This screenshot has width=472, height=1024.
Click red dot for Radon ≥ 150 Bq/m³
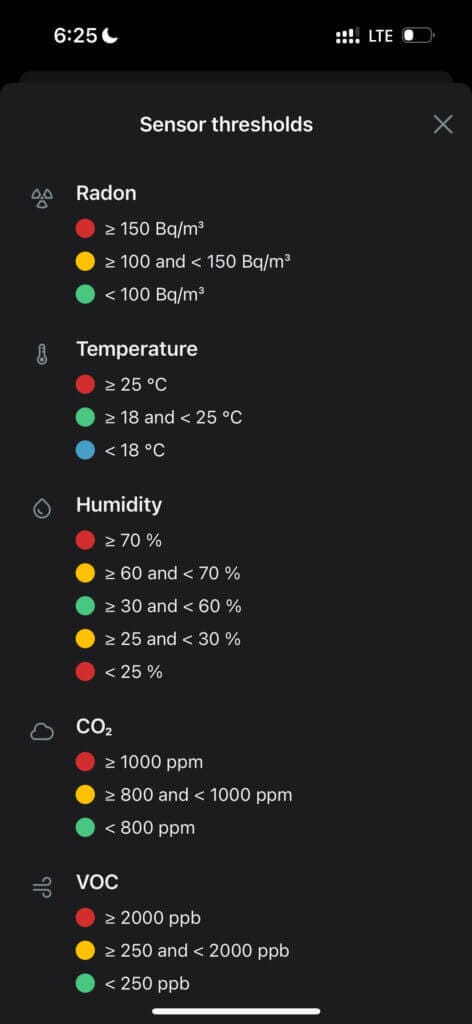click(86, 229)
